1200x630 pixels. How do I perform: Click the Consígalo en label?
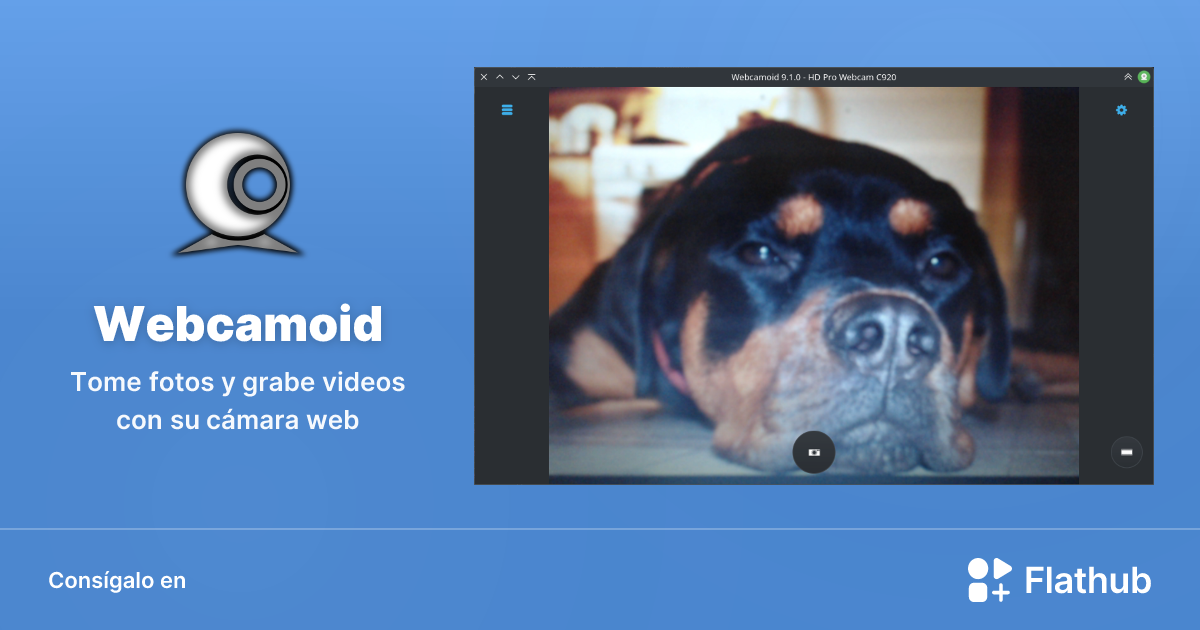[x=116, y=580]
